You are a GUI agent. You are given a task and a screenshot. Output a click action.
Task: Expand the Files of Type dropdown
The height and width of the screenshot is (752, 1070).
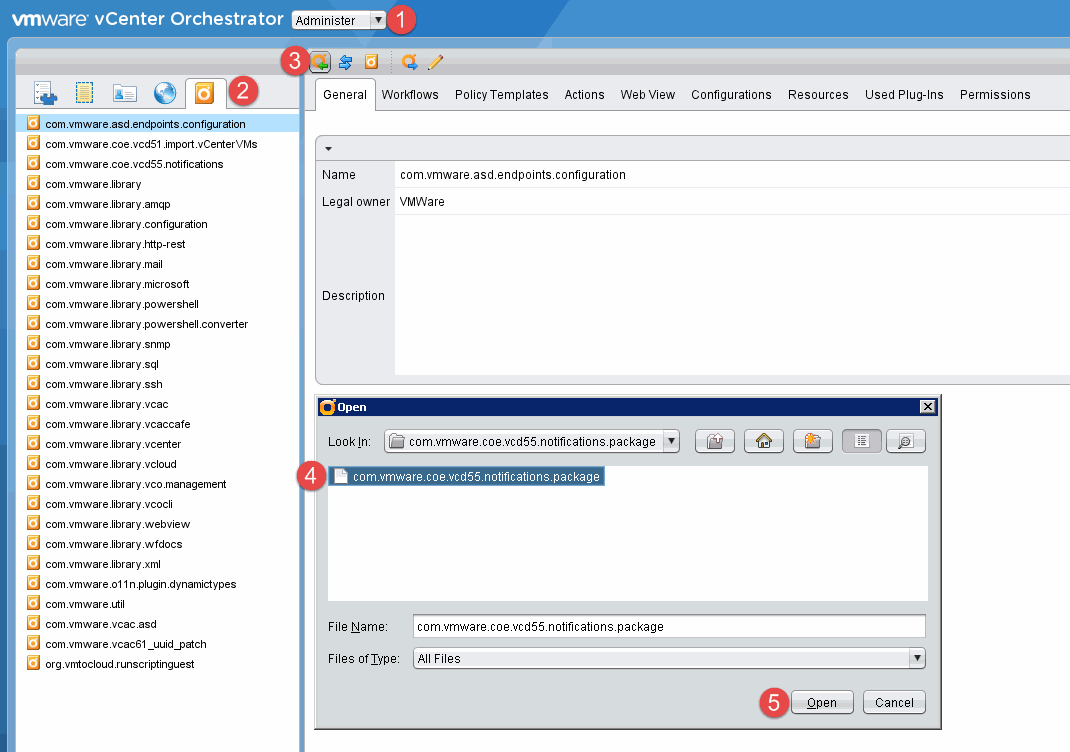click(916, 658)
